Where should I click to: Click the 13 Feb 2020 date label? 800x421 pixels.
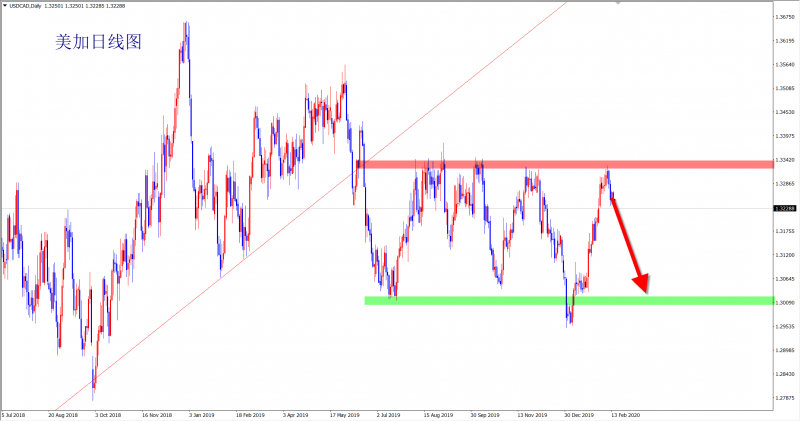pyautogui.click(x=627, y=413)
